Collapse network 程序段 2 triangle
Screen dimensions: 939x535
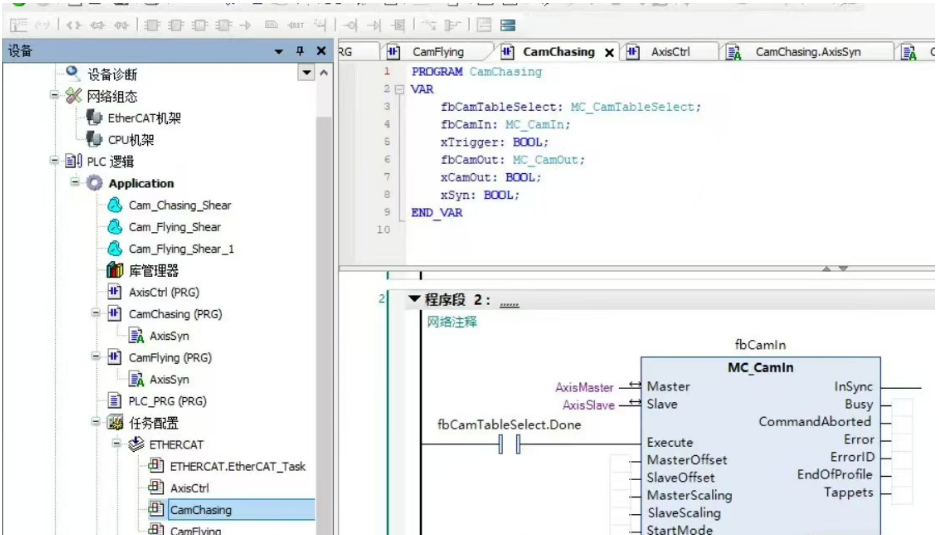tap(413, 299)
